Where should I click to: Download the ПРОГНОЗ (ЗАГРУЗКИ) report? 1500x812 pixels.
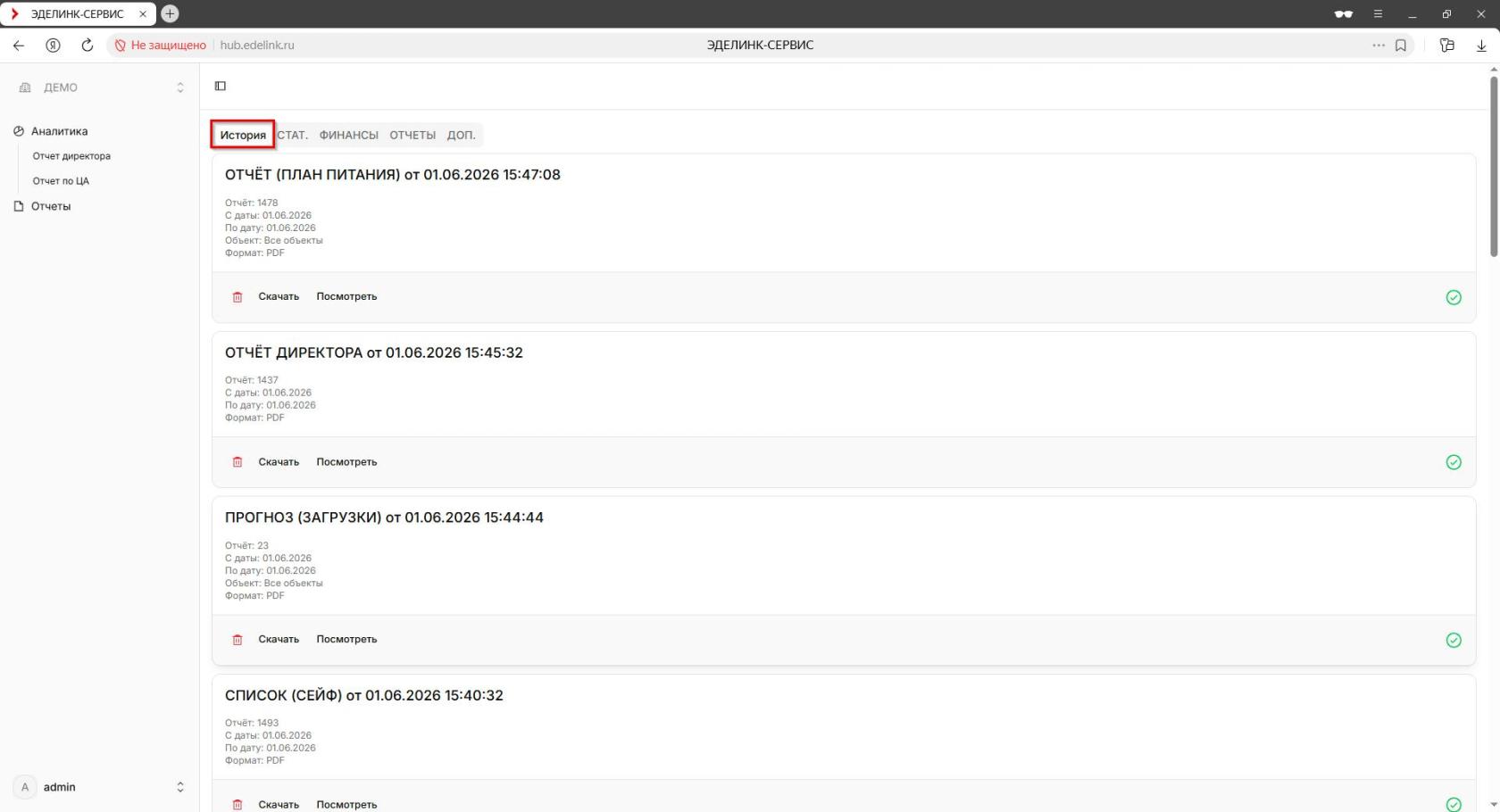(279, 639)
